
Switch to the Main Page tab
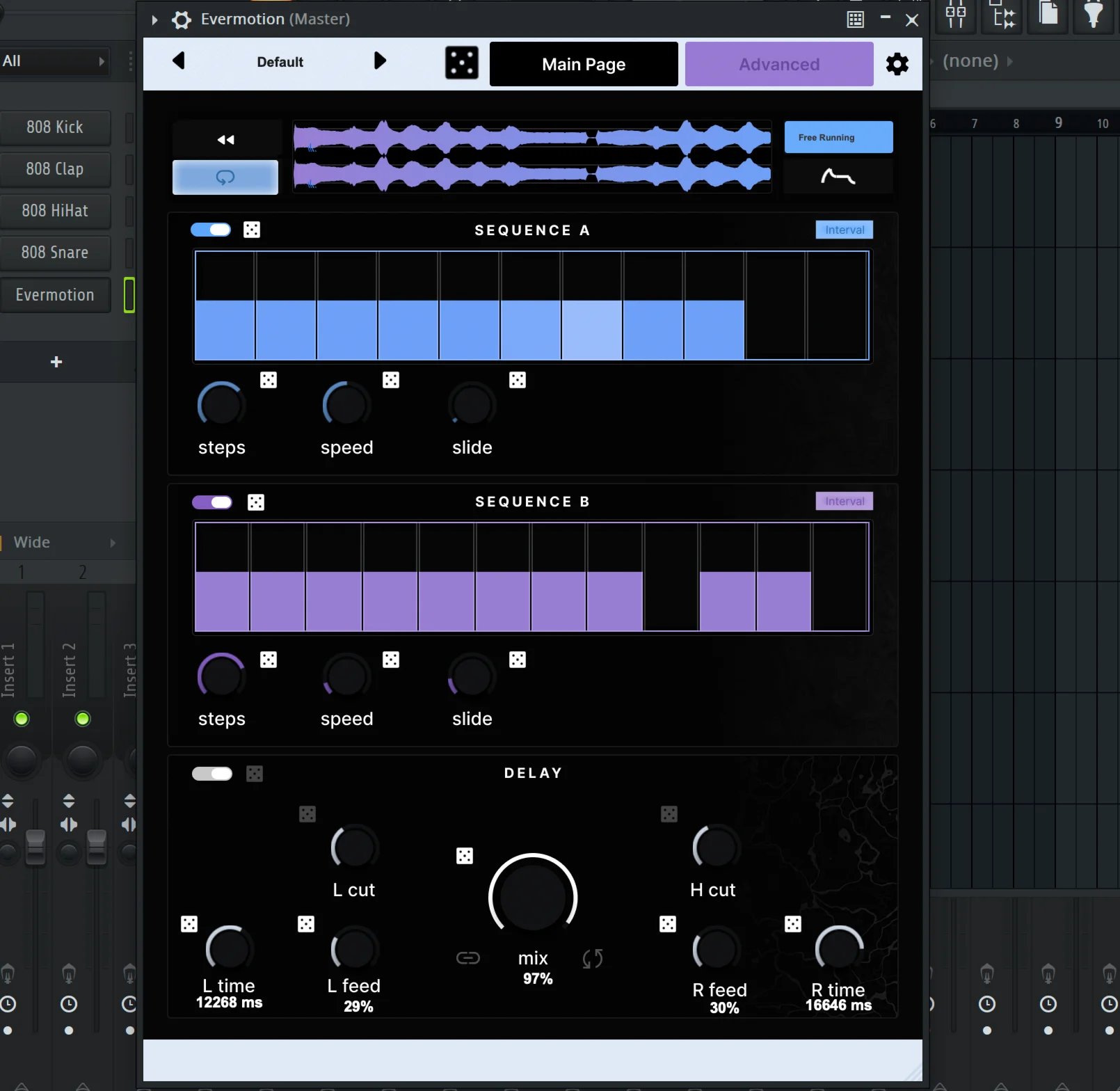(584, 64)
